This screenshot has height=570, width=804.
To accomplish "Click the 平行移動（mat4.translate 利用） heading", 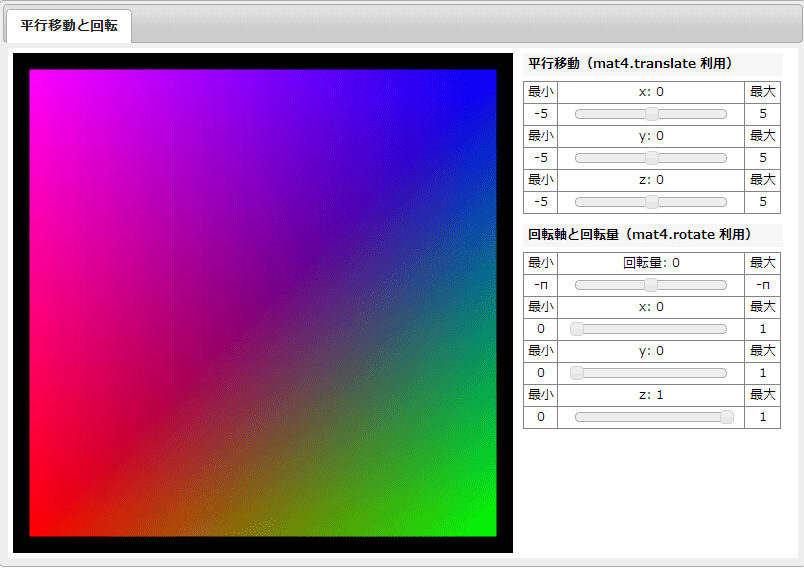I will tap(631, 64).
